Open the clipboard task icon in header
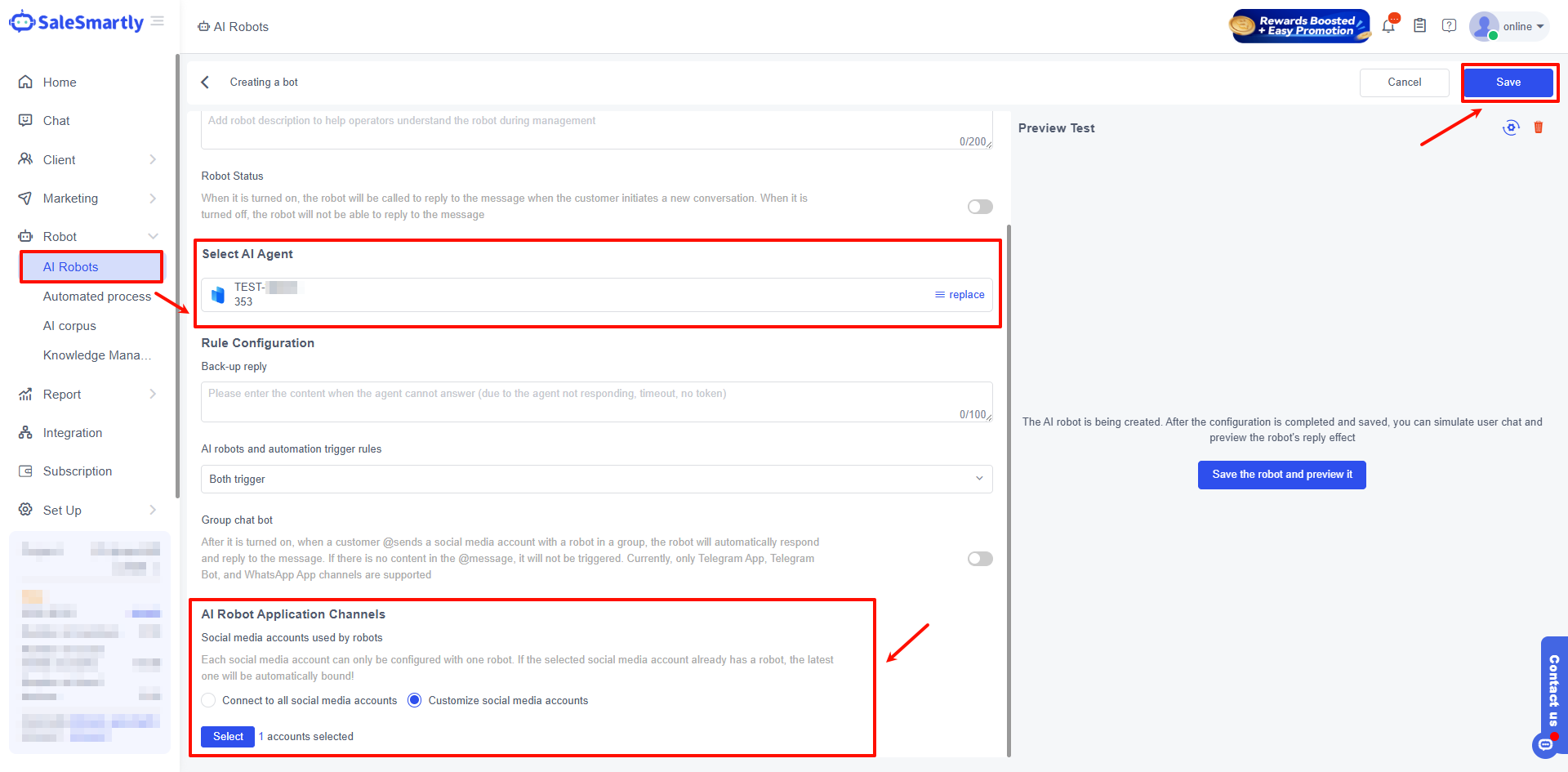The width and height of the screenshot is (1568, 772). [1420, 26]
